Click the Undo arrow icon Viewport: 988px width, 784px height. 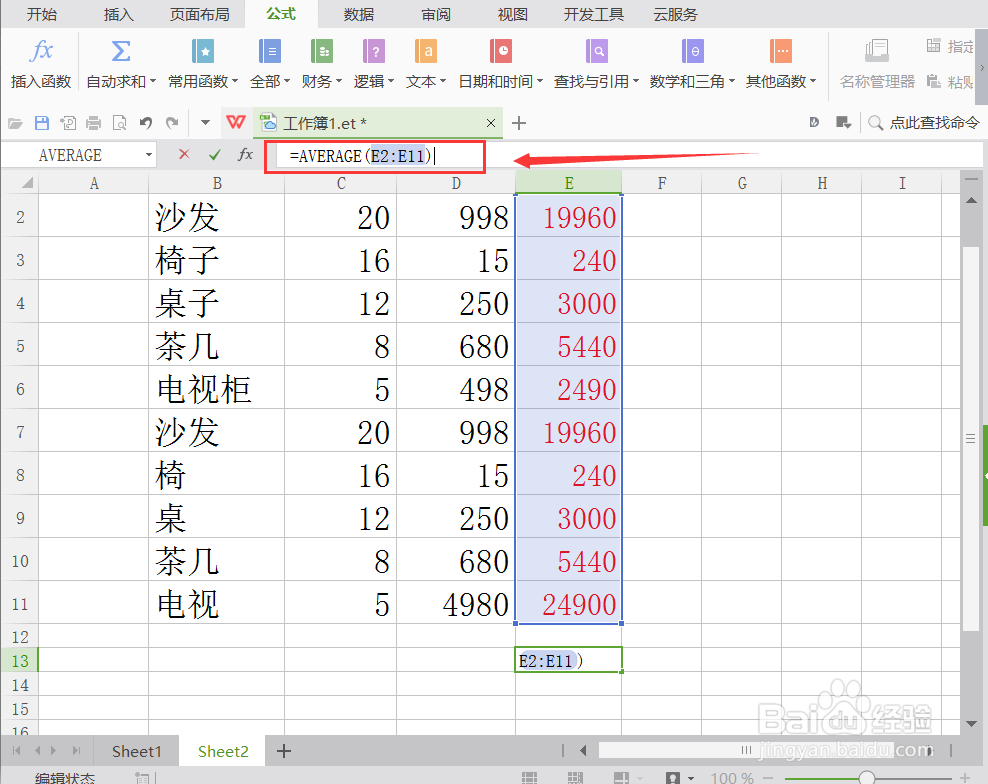(148, 121)
